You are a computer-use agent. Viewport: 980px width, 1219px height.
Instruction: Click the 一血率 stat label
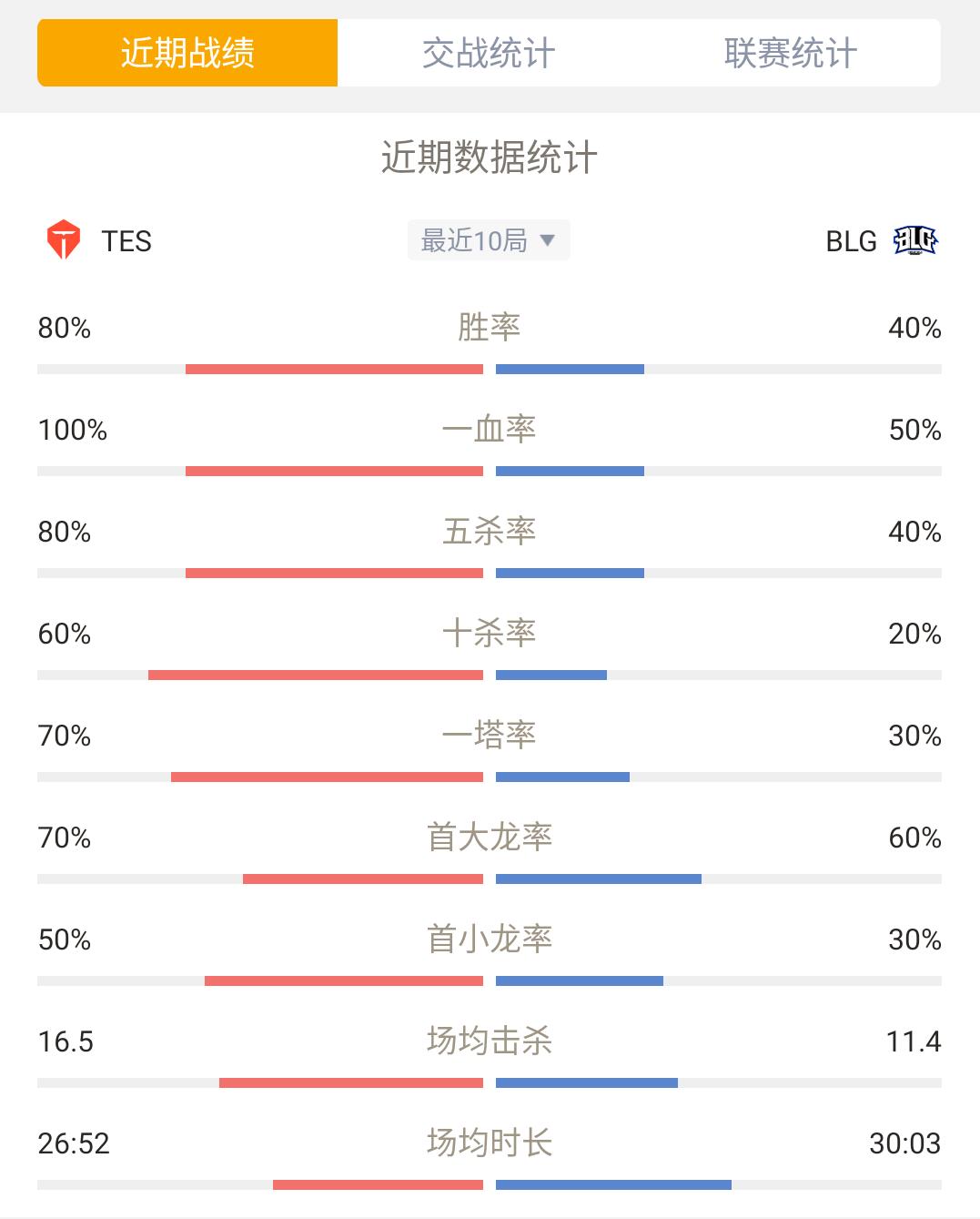pos(489,429)
